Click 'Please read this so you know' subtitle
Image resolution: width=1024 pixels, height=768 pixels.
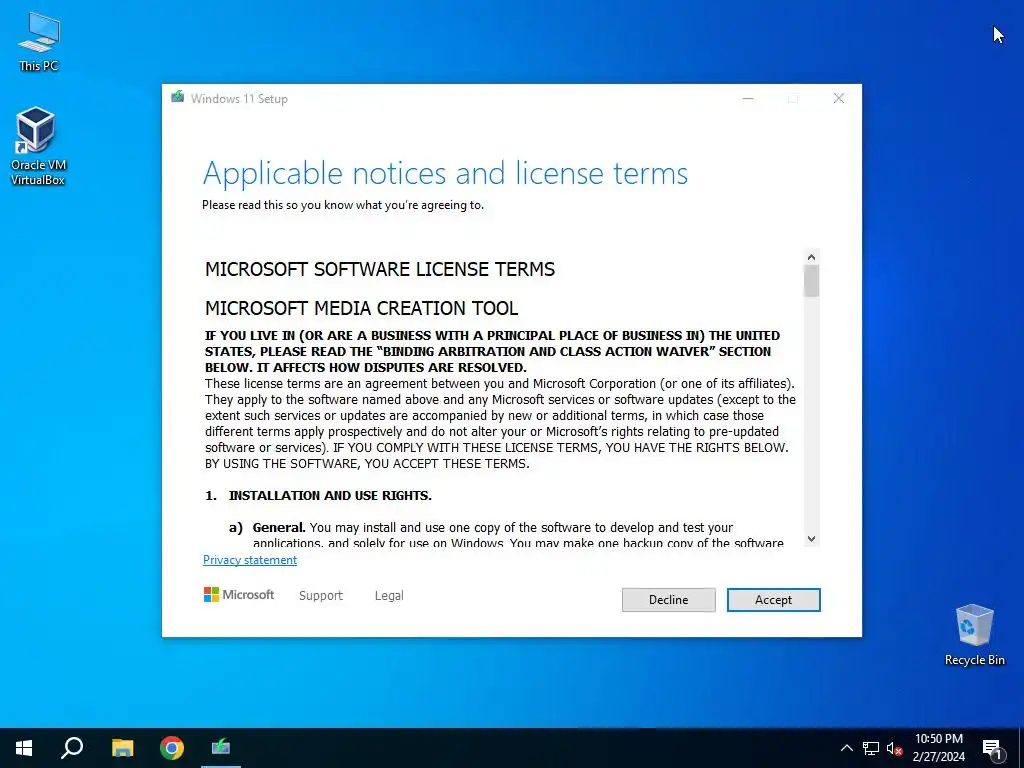(x=343, y=204)
